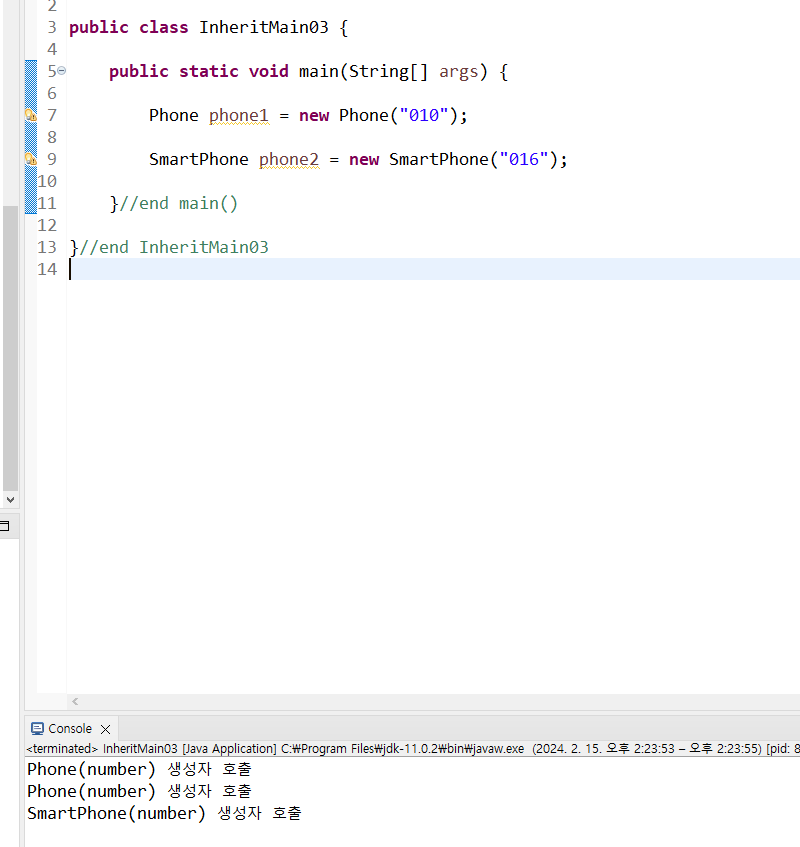Click the "010" string literal

(424, 116)
